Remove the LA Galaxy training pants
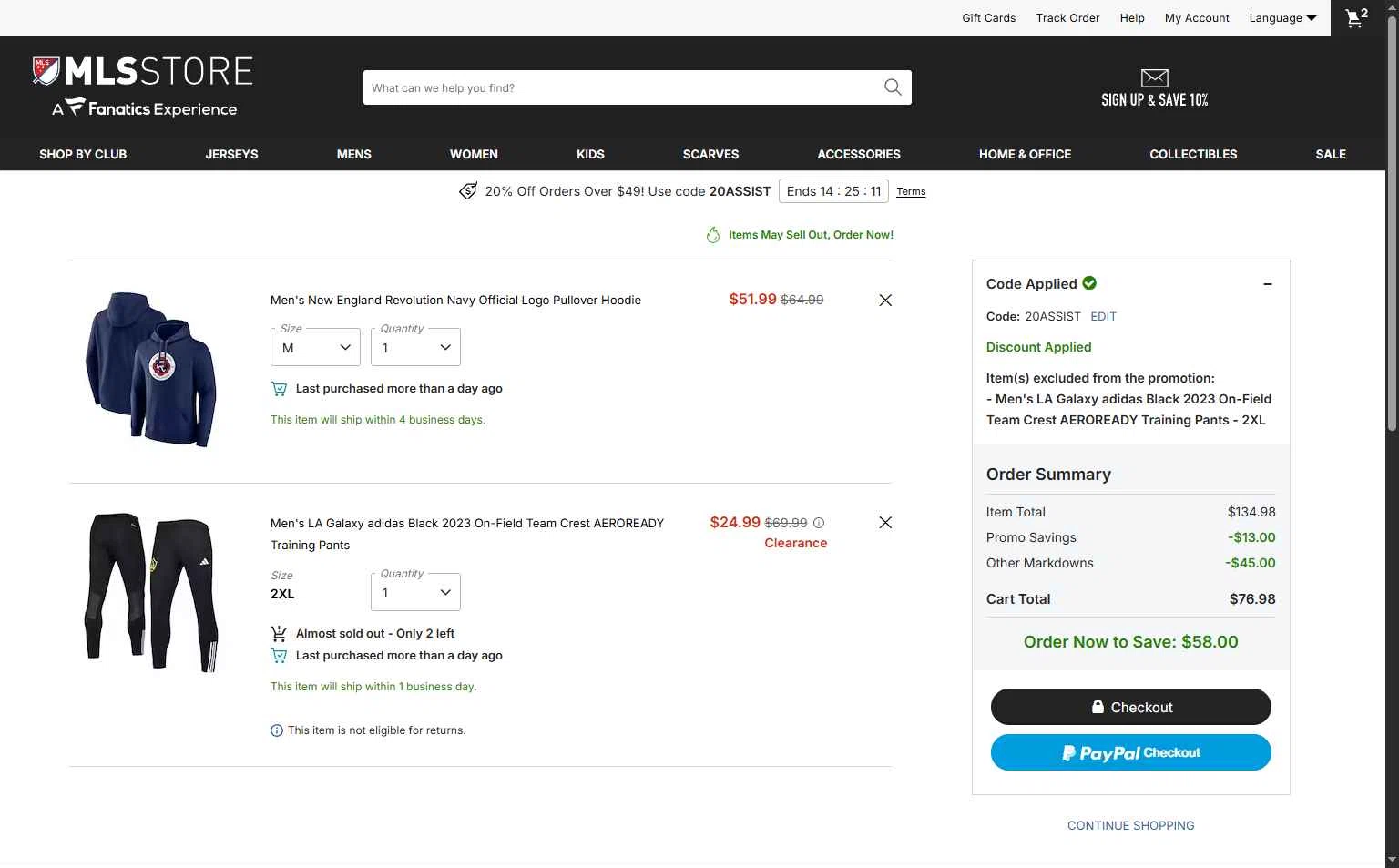The image size is (1399, 868). 885,523
